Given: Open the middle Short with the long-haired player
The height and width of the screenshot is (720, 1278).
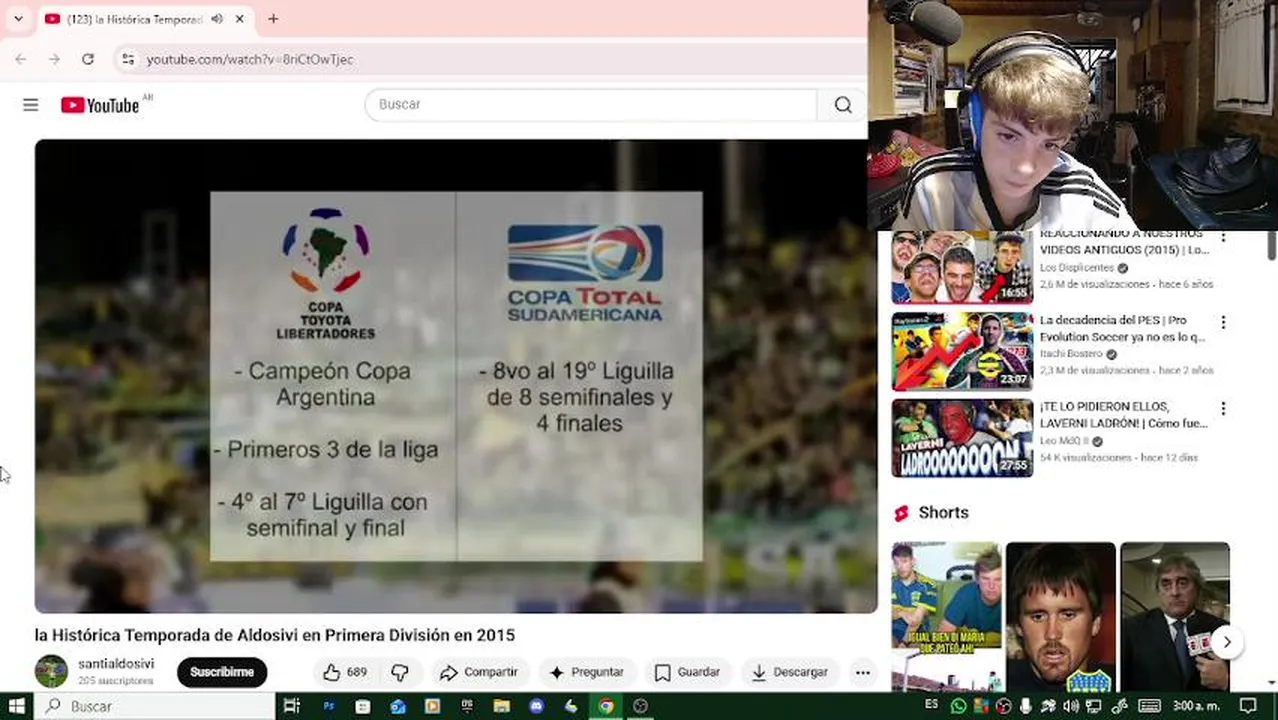Looking at the screenshot, I should 1061,616.
